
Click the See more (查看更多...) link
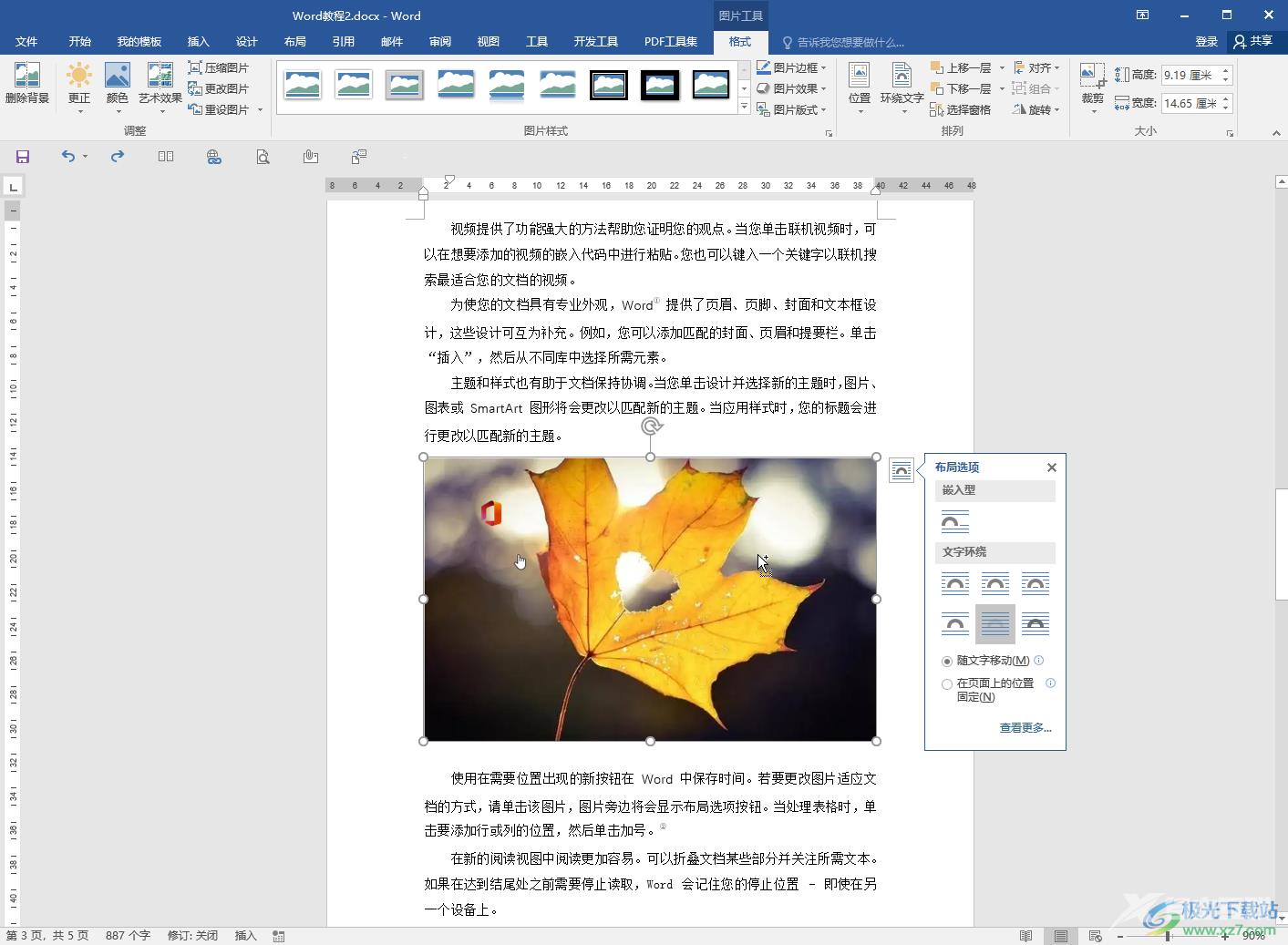1025,728
